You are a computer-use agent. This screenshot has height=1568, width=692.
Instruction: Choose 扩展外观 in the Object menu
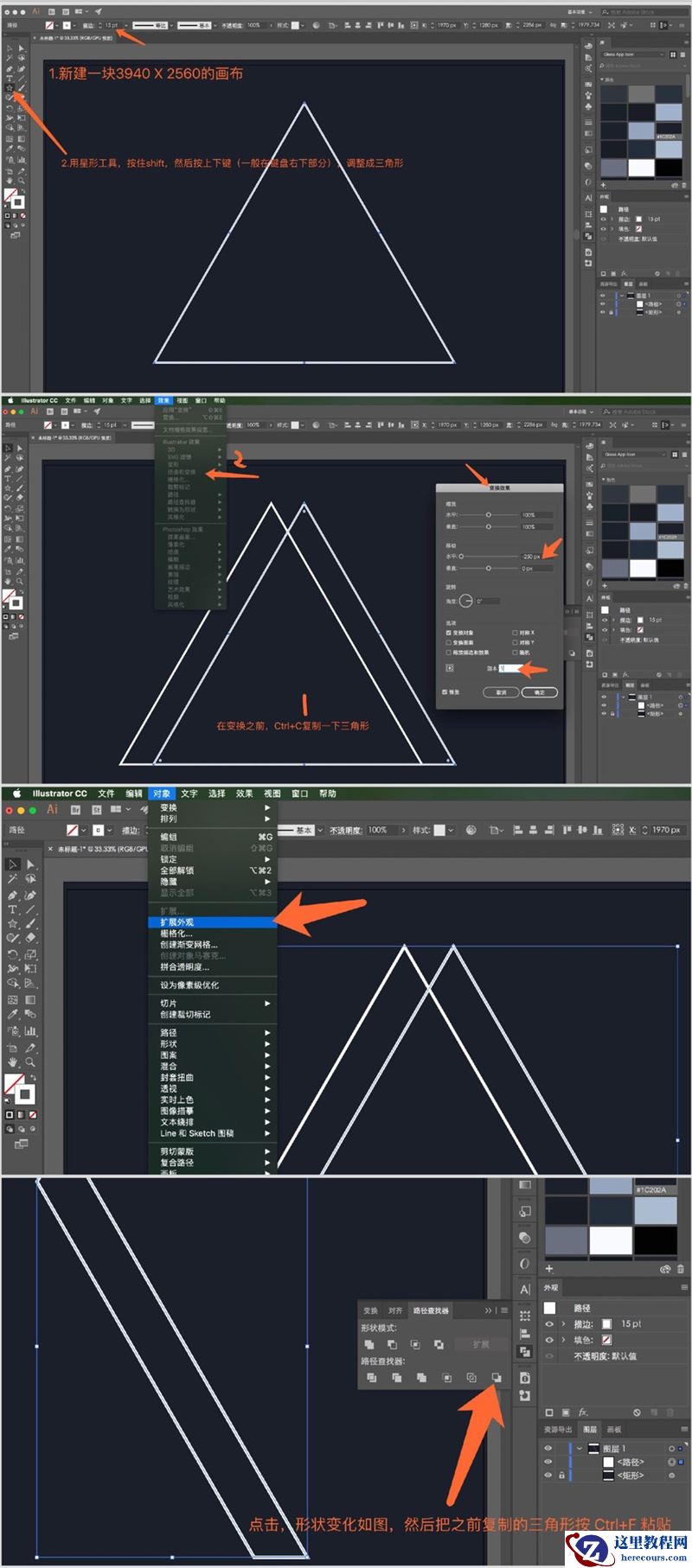tap(214, 922)
